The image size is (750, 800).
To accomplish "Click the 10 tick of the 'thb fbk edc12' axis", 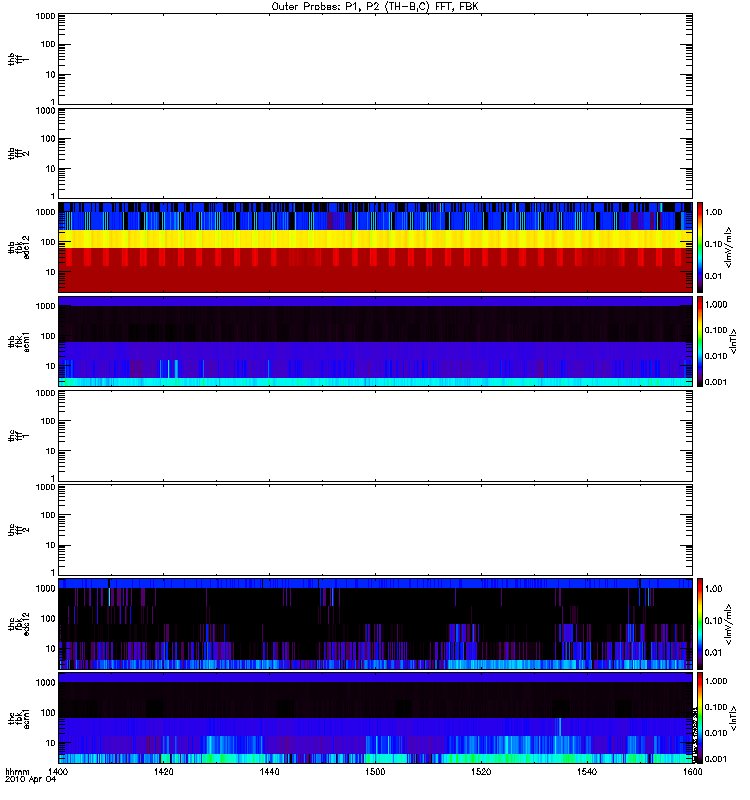I will click(50, 272).
